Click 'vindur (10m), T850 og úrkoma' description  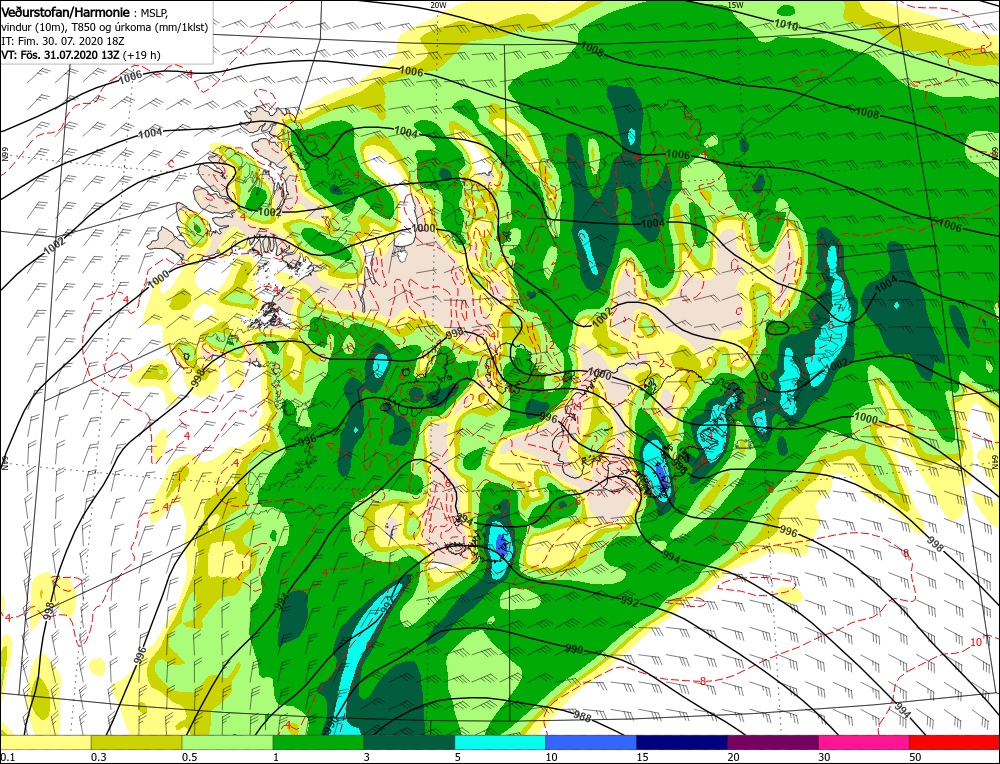tap(77, 27)
